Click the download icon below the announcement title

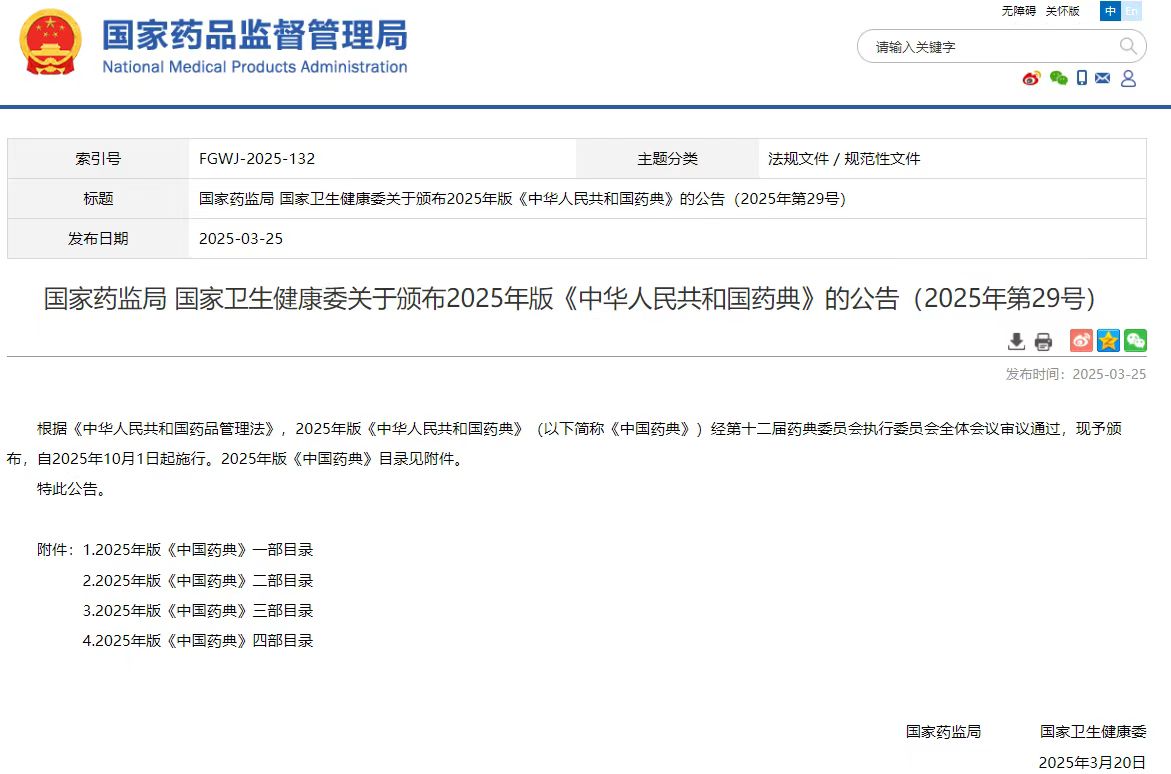[x=1016, y=341]
